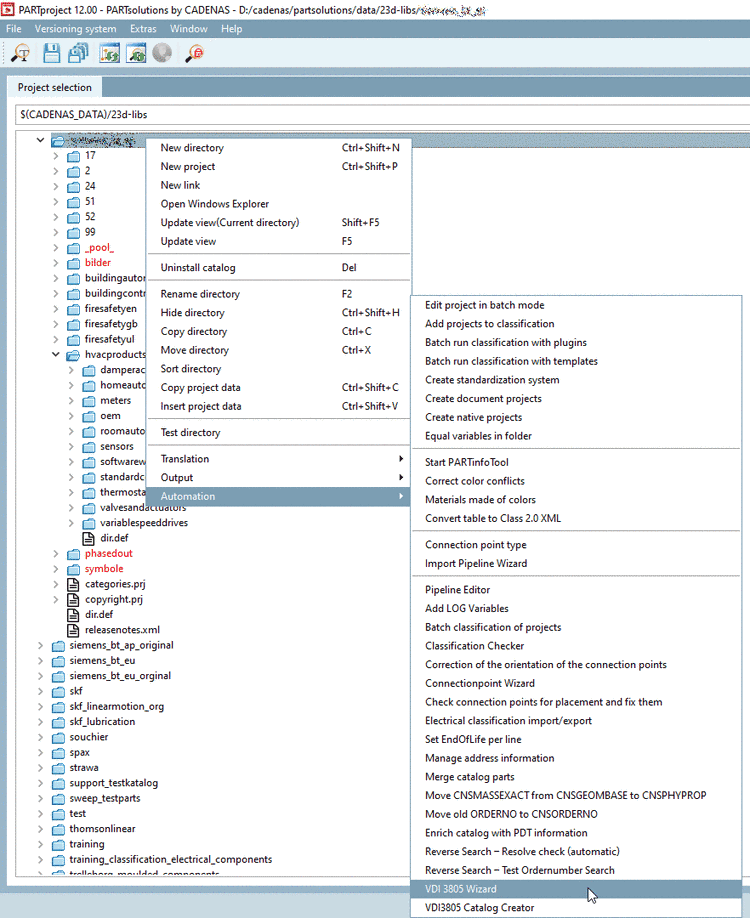Screen dimensions: 750x918
Task: Click the PARTproject app icon in title bar
Action: 8,9
